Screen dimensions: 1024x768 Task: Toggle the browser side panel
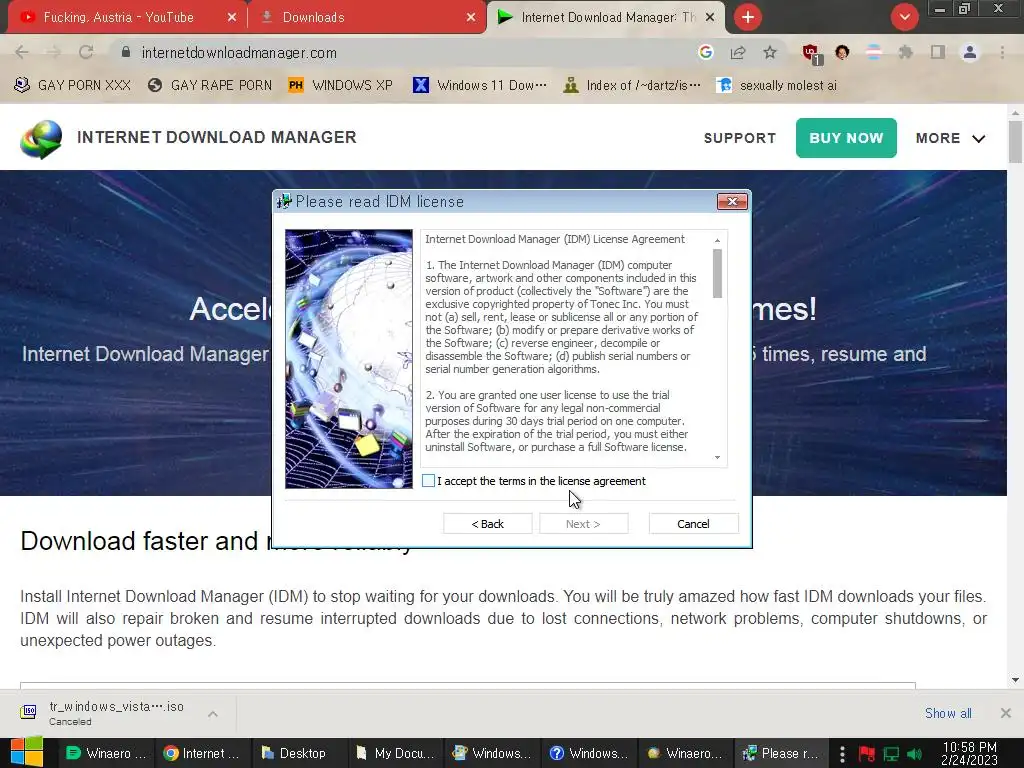(x=938, y=52)
